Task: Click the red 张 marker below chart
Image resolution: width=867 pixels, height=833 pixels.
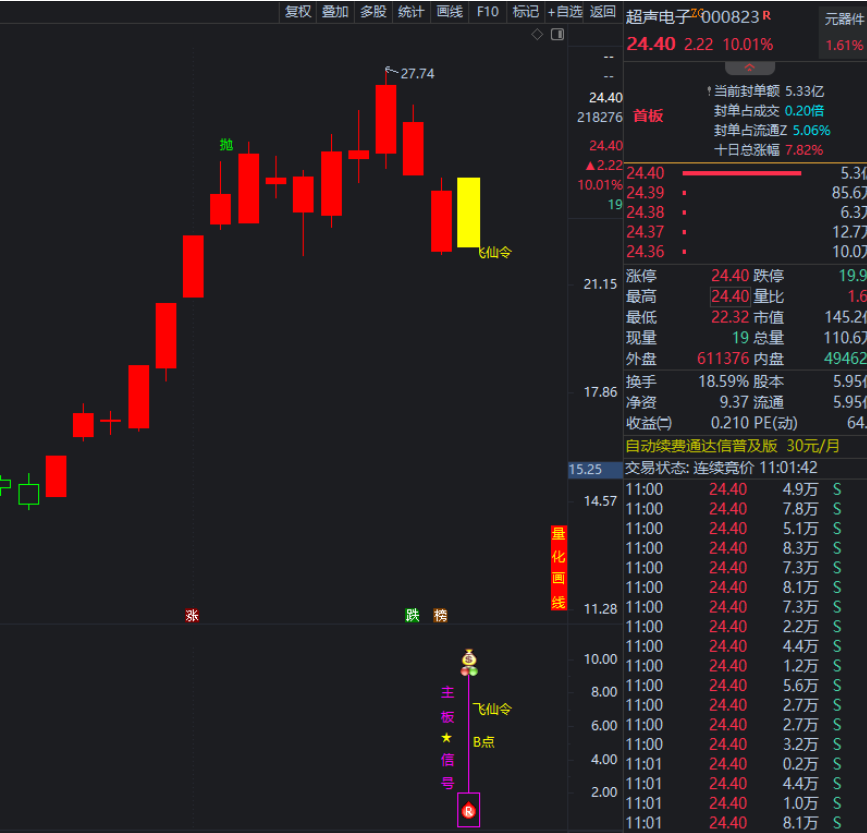Action: tap(192, 615)
